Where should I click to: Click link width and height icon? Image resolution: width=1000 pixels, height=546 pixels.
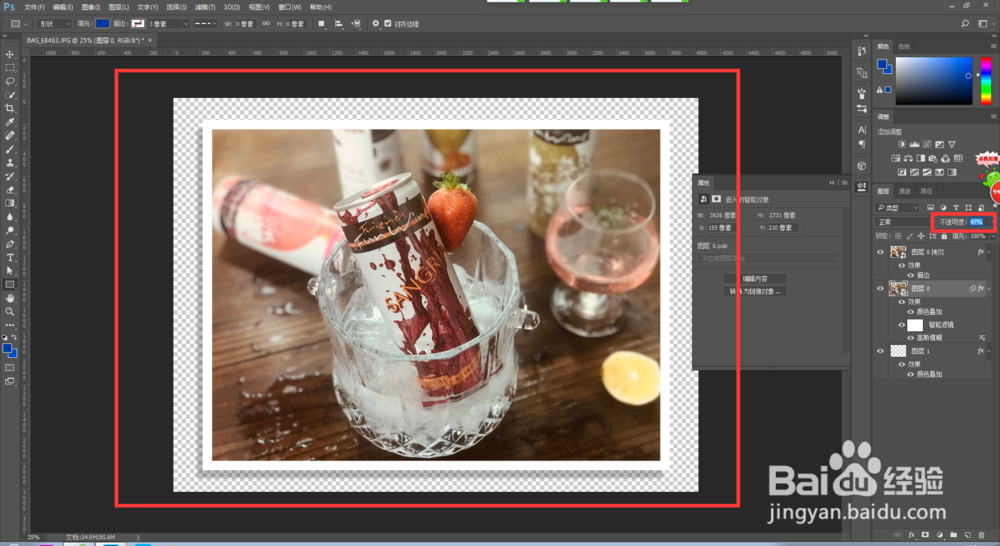[266, 24]
